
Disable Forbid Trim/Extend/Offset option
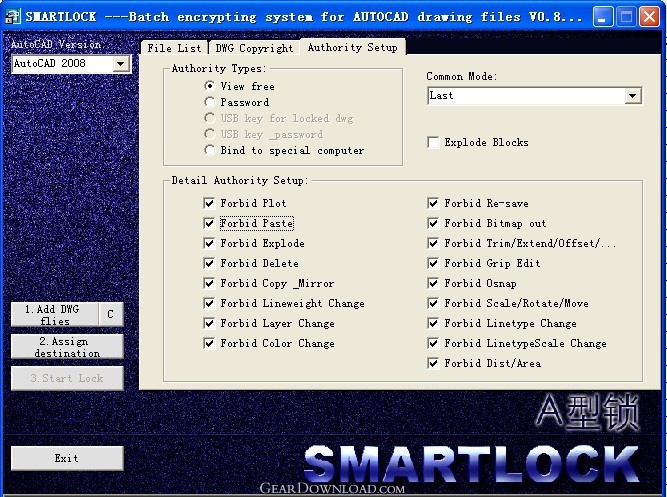pyautogui.click(x=433, y=243)
